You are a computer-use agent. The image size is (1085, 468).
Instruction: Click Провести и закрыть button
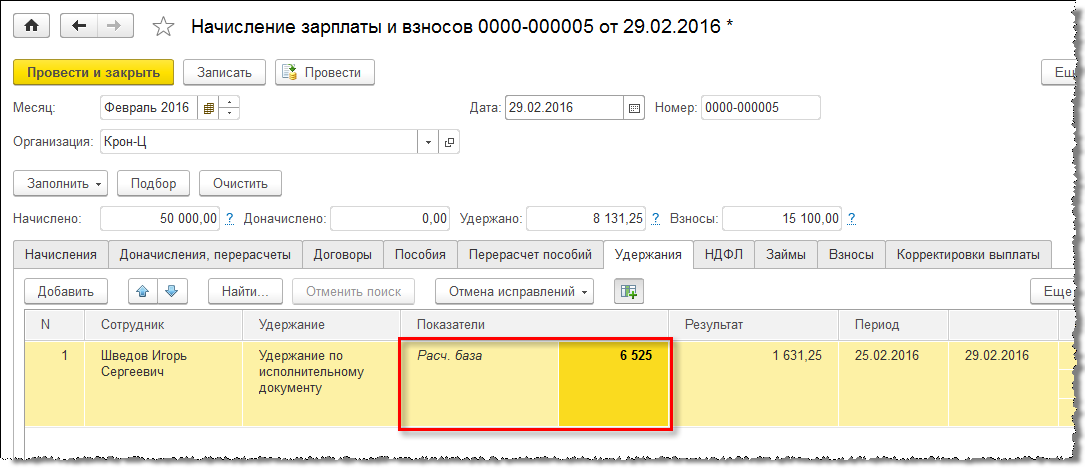click(x=93, y=73)
